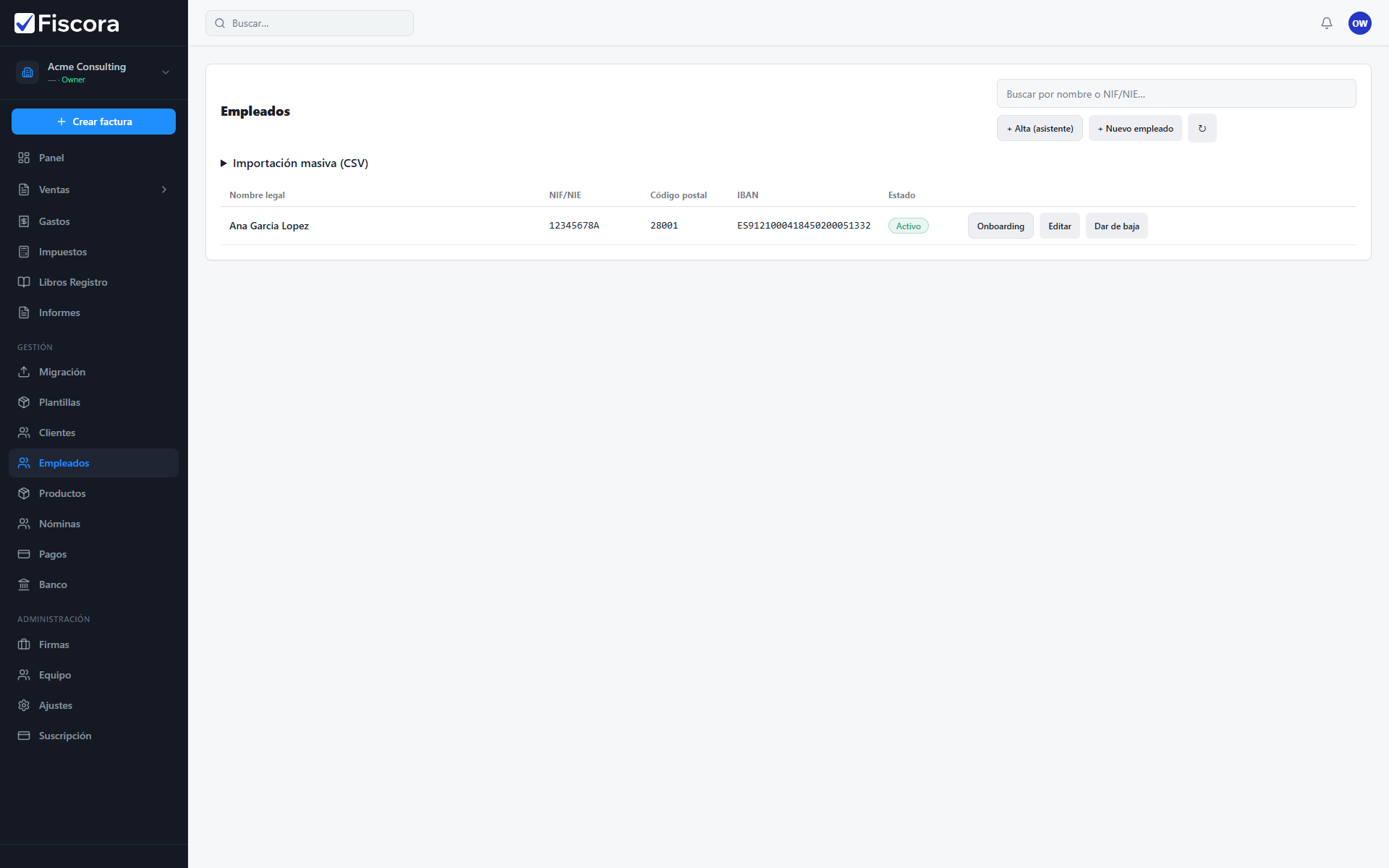Click the Fiscora logo

click(67, 23)
